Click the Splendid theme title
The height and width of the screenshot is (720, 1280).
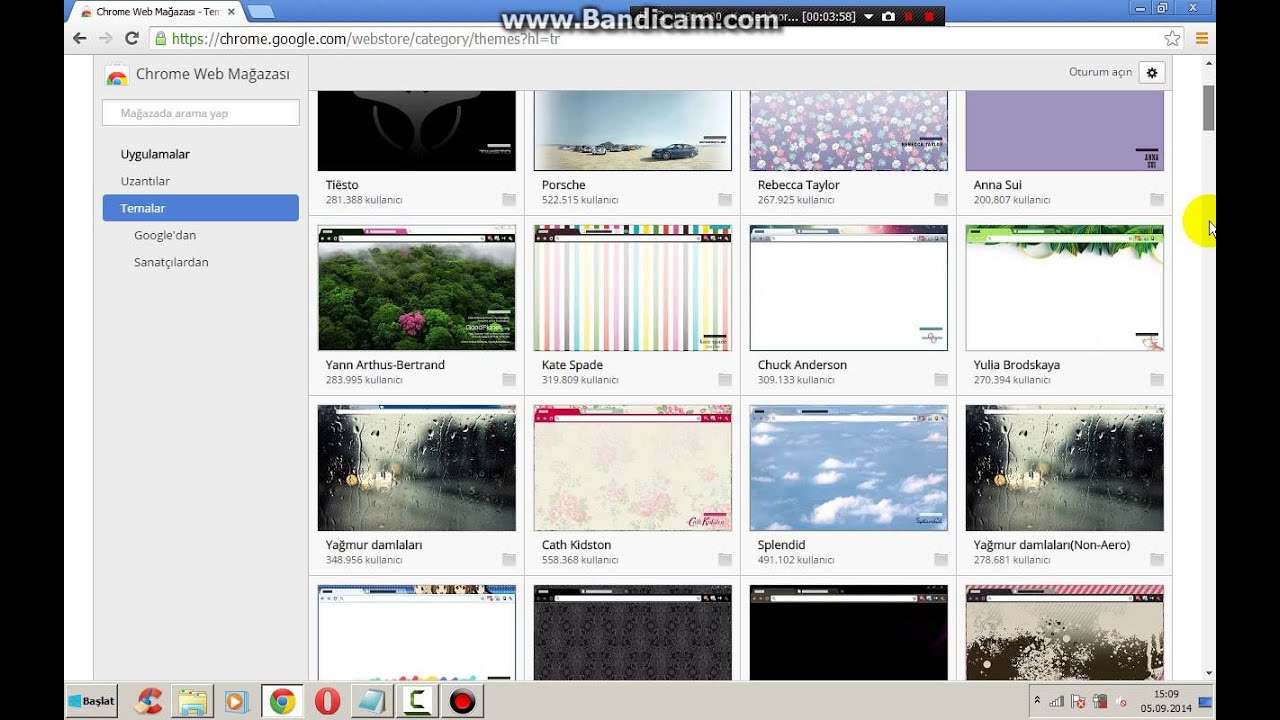point(781,545)
